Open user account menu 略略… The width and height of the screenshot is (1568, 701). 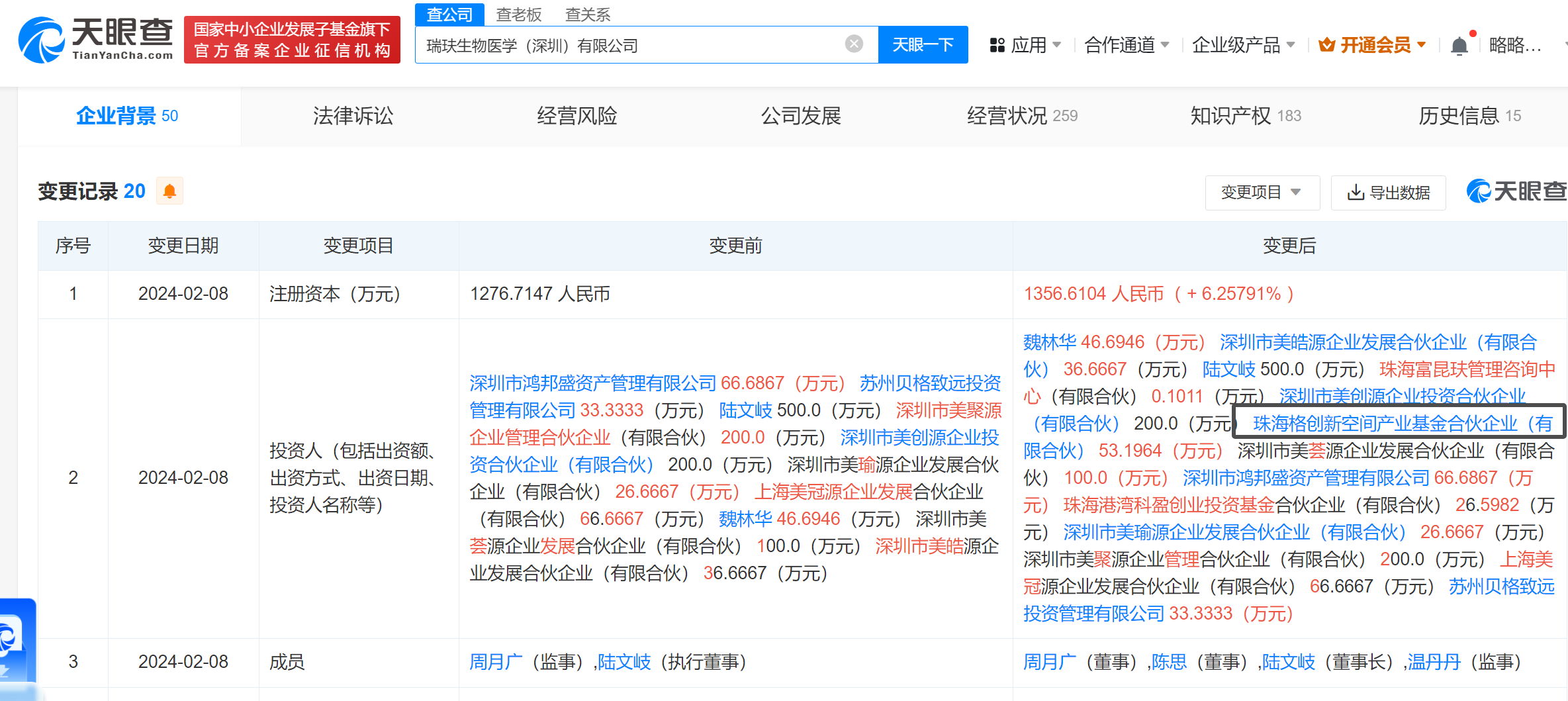click(1516, 45)
